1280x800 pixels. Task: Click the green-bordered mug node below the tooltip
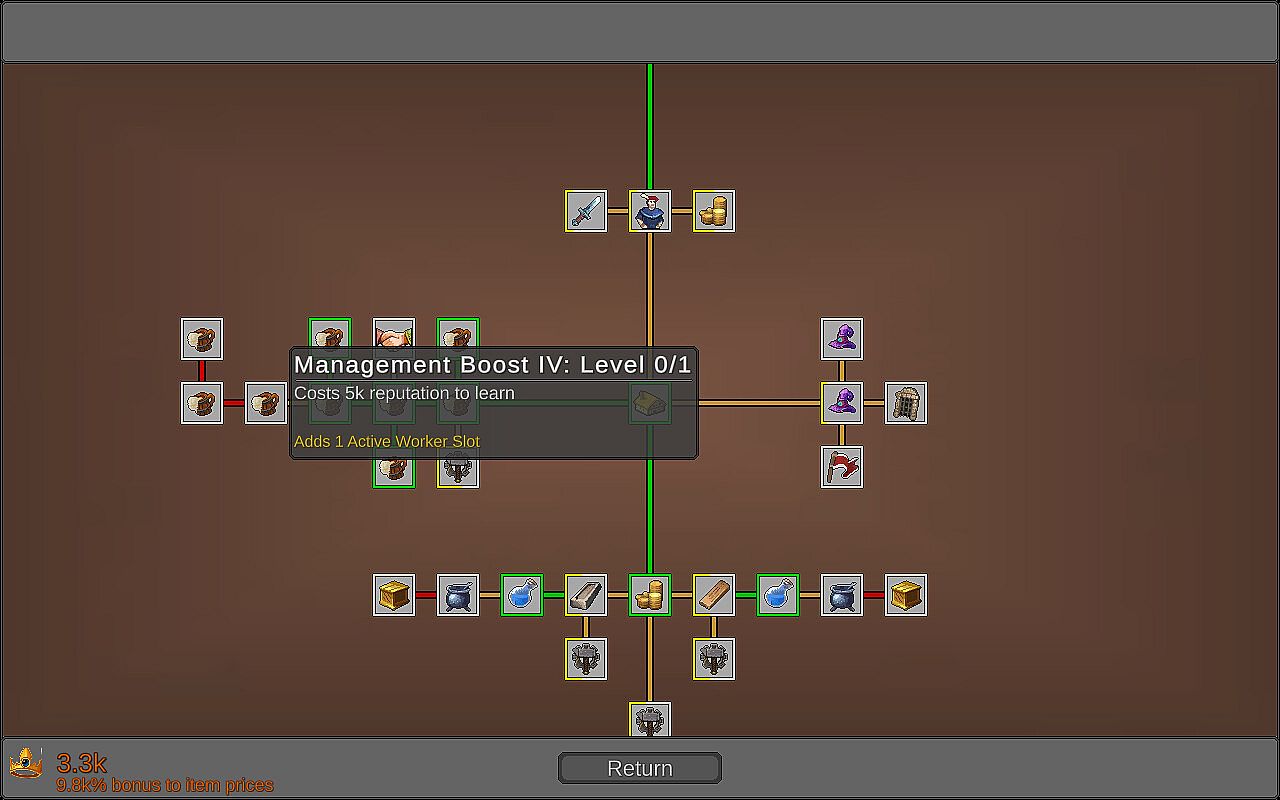tap(394, 473)
